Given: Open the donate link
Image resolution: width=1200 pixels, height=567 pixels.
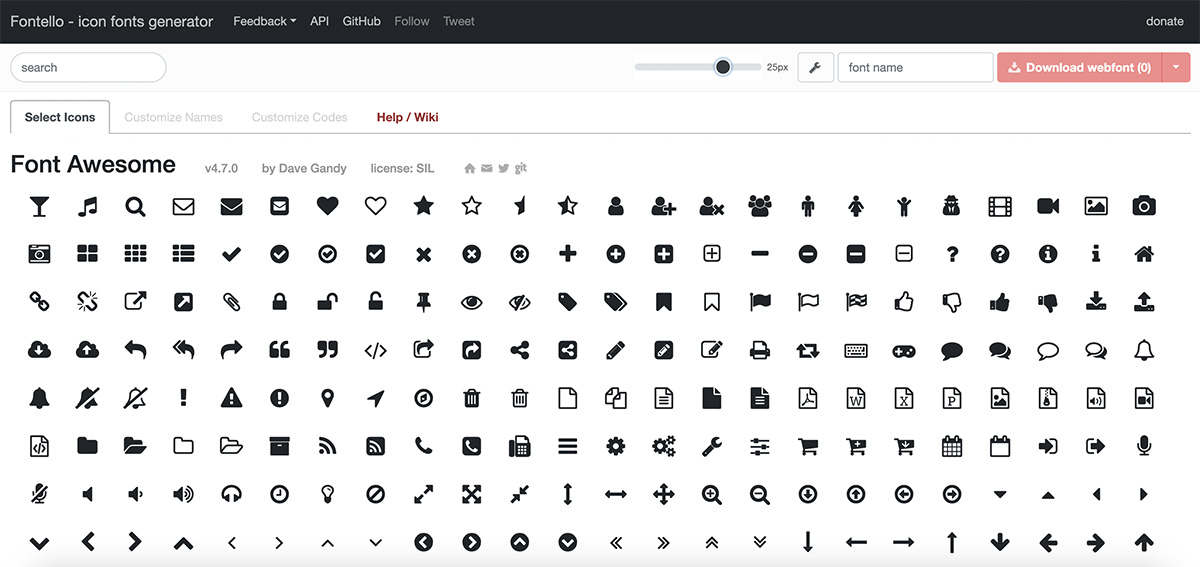Looking at the screenshot, I should (x=1164, y=21).
